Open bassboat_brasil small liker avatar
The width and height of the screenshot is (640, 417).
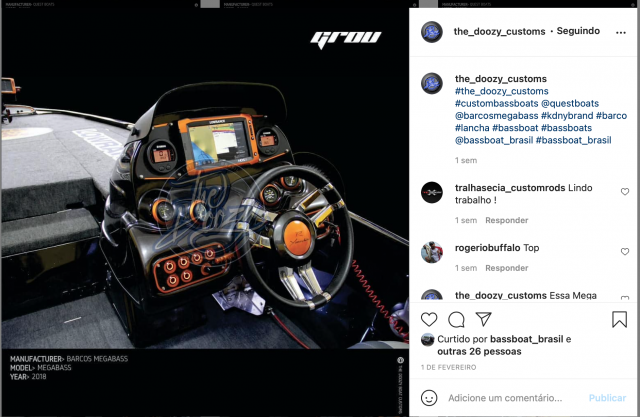427,339
